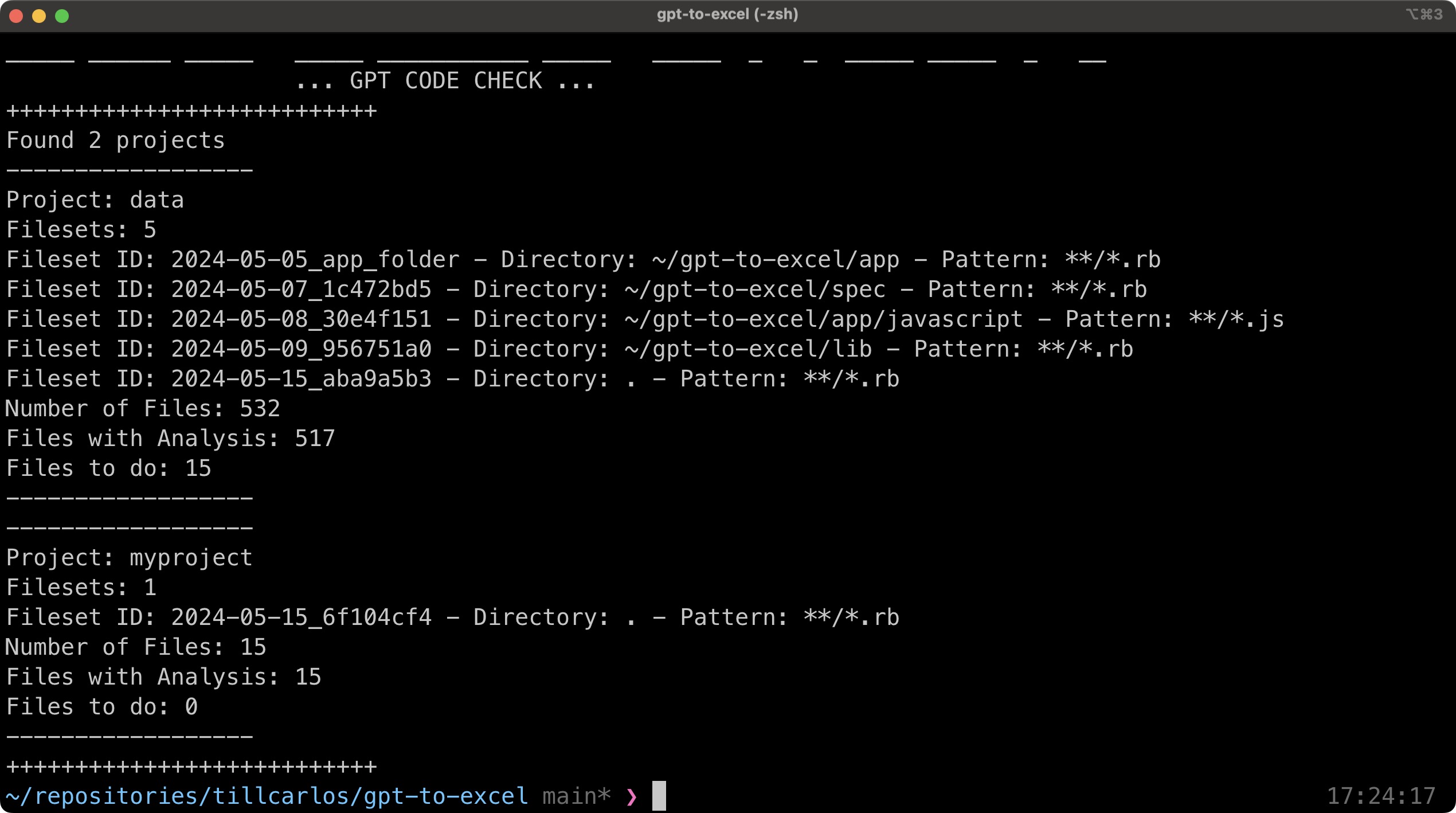Click Fileset ID 2024-05-15_6f104cf4 text
This screenshot has width=1456, height=813.
point(301,617)
